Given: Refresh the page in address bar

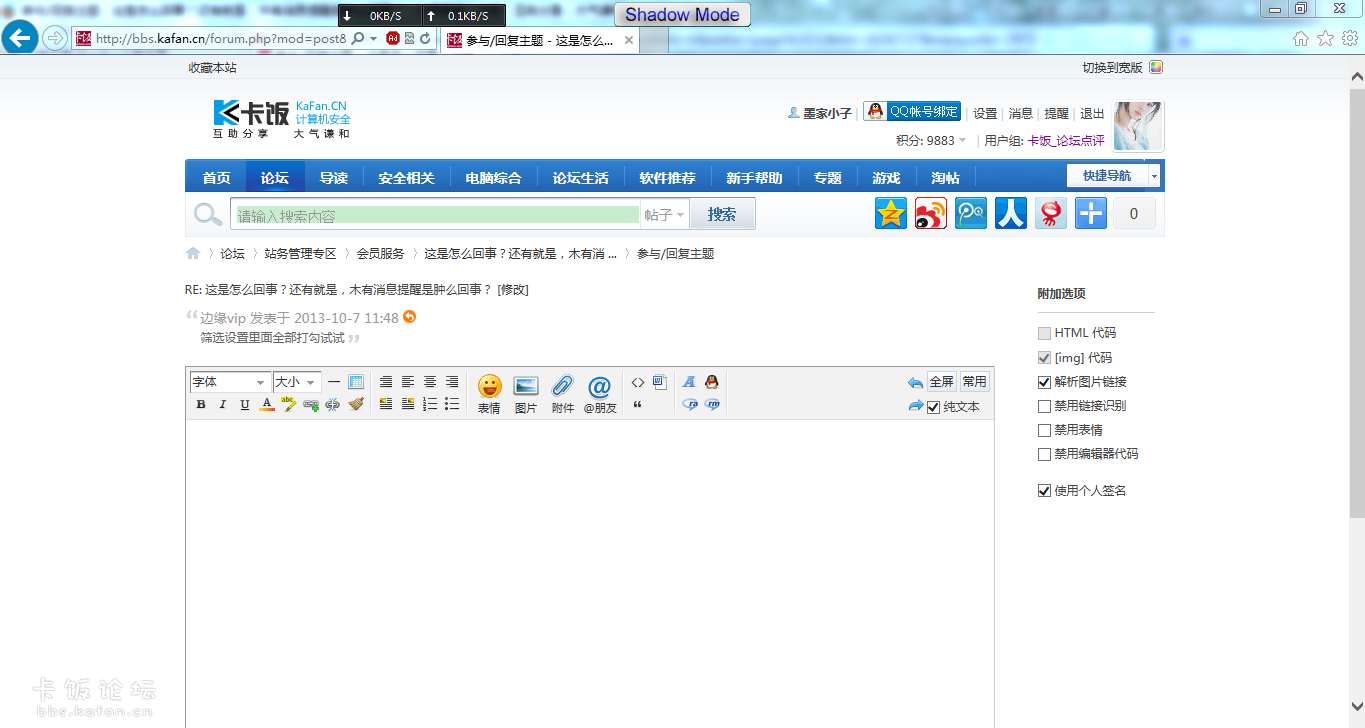Looking at the screenshot, I should pyautogui.click(x=425, y=38).
